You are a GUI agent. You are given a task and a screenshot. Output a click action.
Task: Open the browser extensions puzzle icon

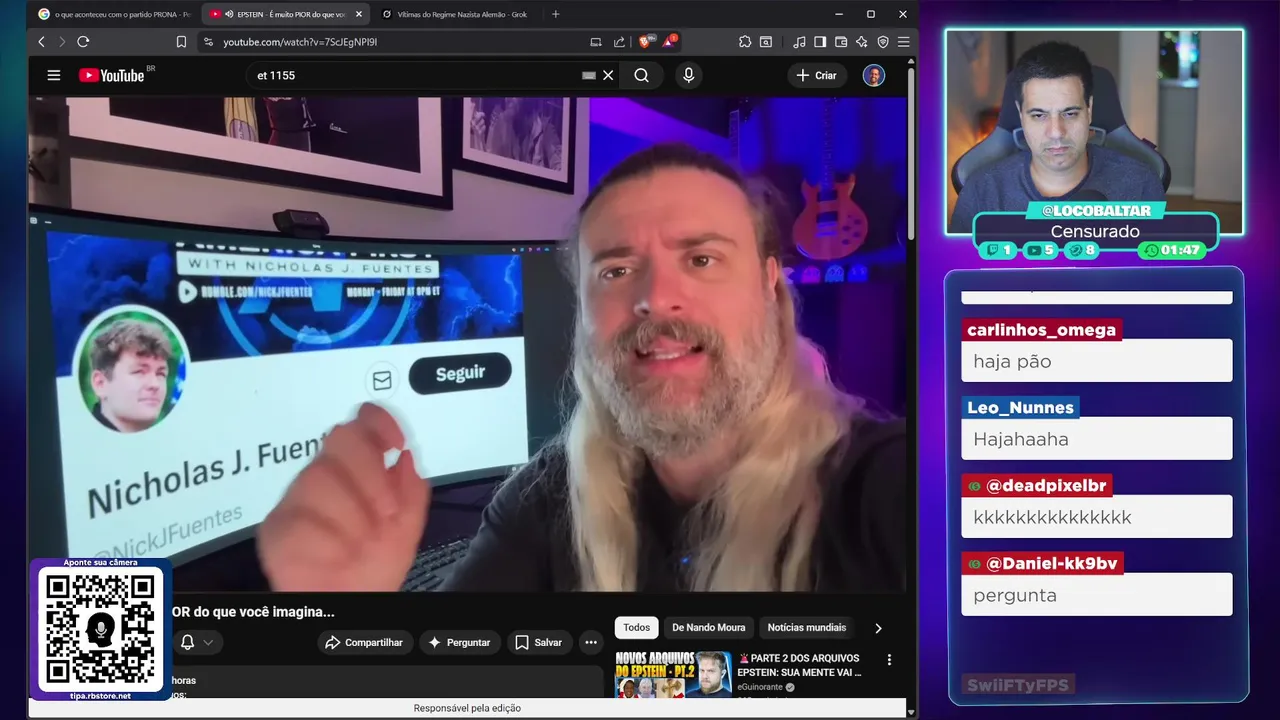pyautogui.click(x=745, y=42)
